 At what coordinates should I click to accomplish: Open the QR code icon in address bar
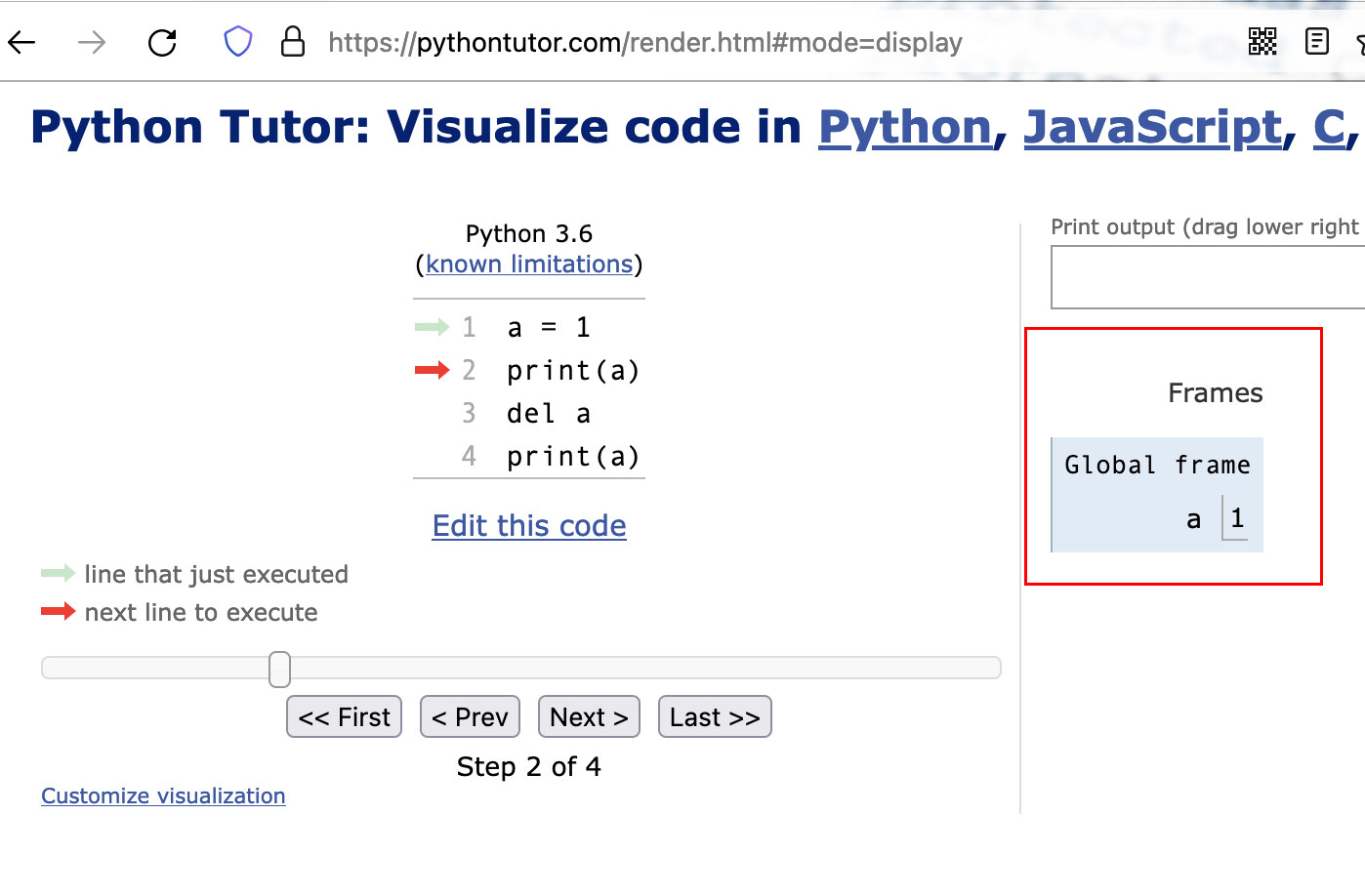point(1262,41)
